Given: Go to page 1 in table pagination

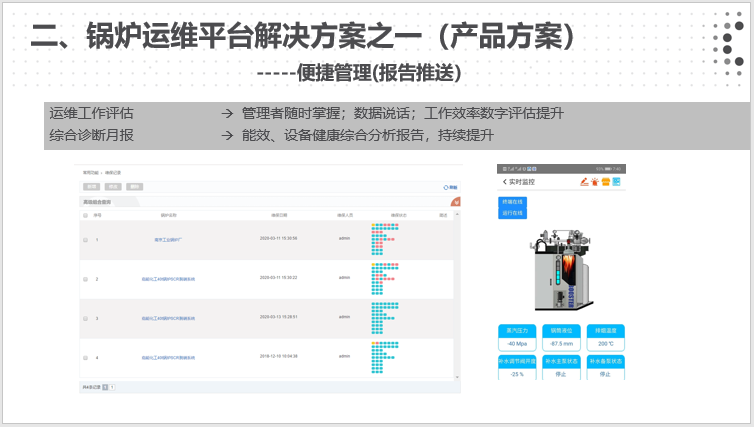Looking at the screenshot, I should (105, 386).
